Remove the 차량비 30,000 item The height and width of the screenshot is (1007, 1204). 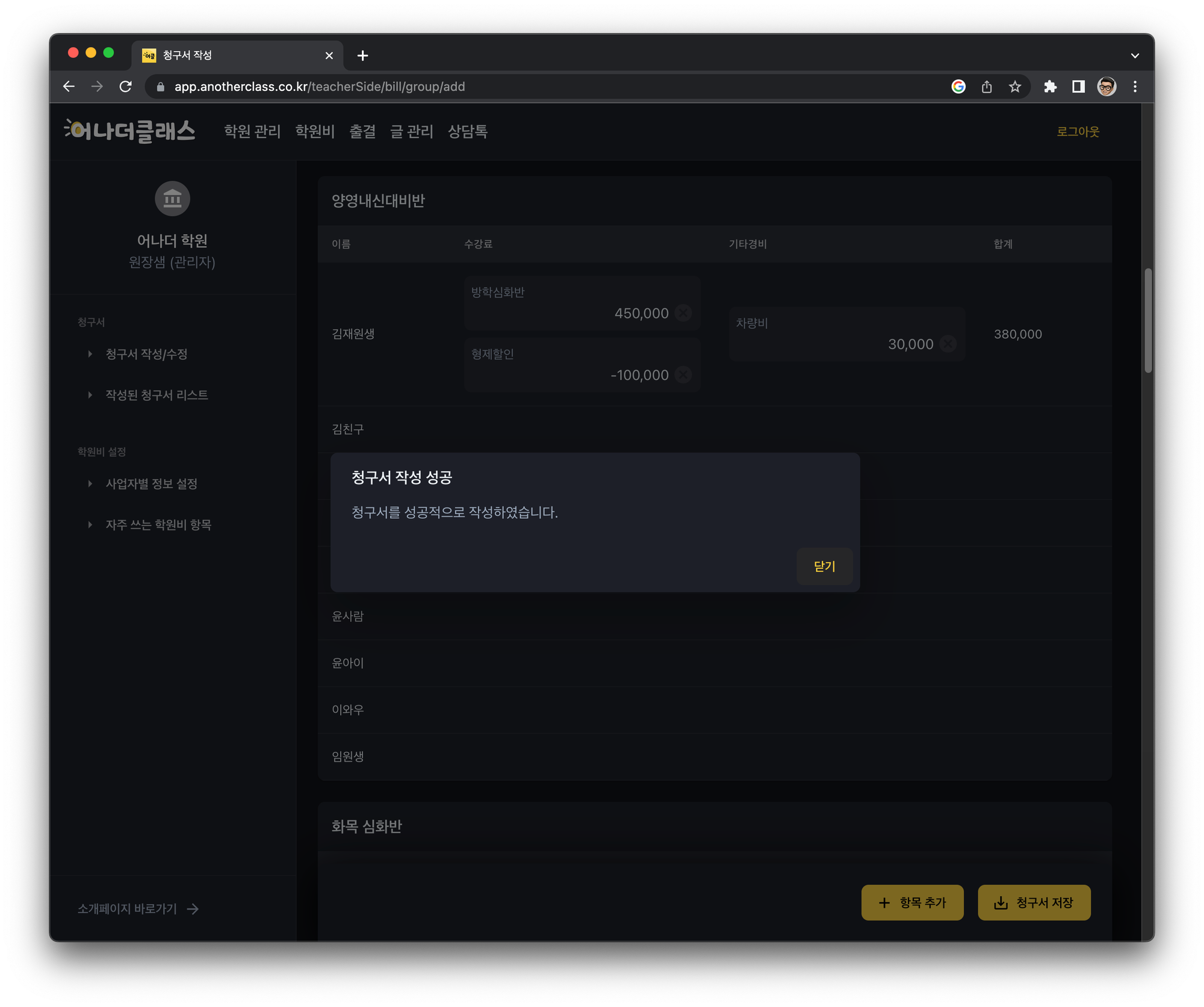948,344
